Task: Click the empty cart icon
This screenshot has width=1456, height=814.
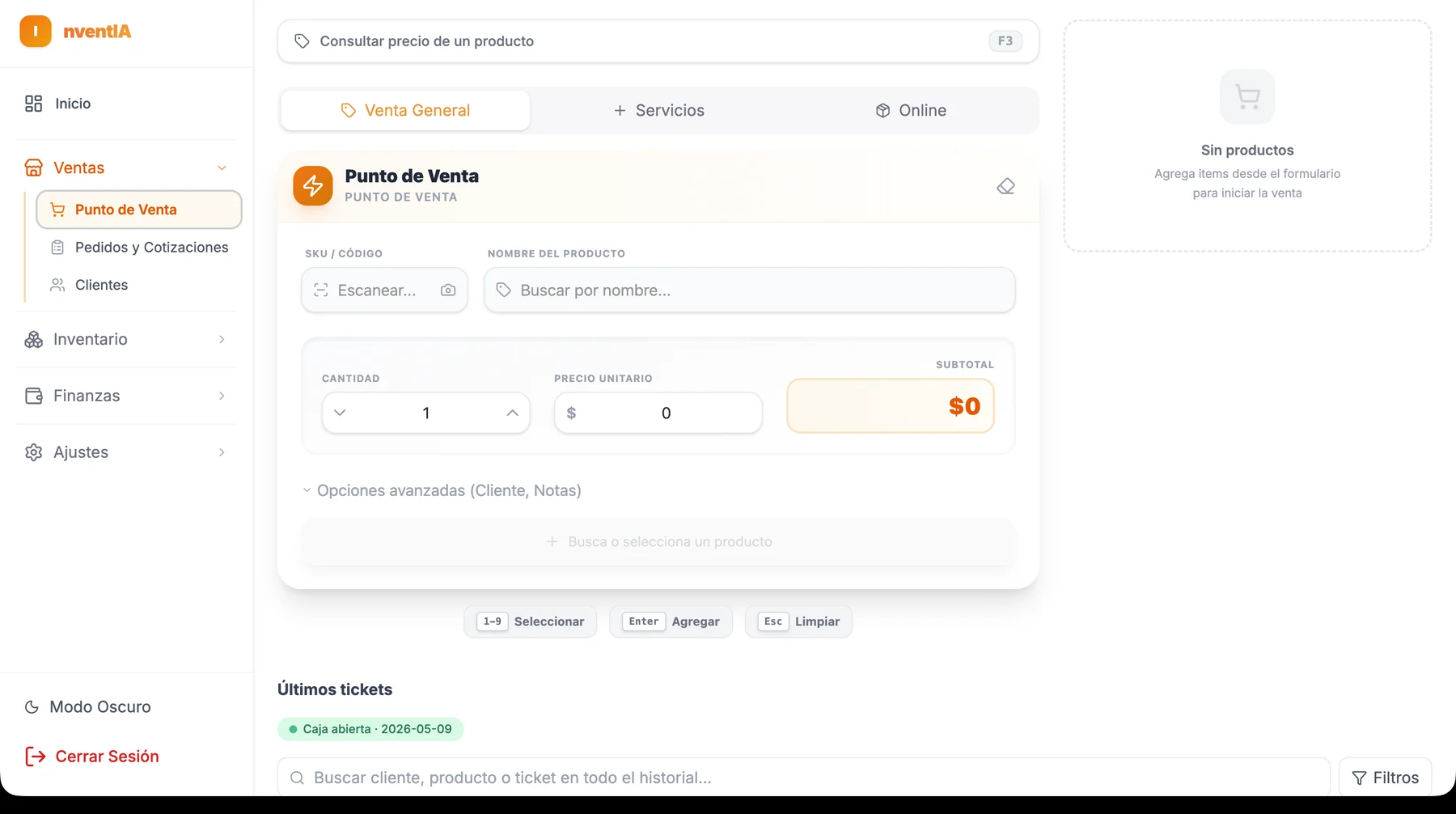Action: click(1247, 97)
